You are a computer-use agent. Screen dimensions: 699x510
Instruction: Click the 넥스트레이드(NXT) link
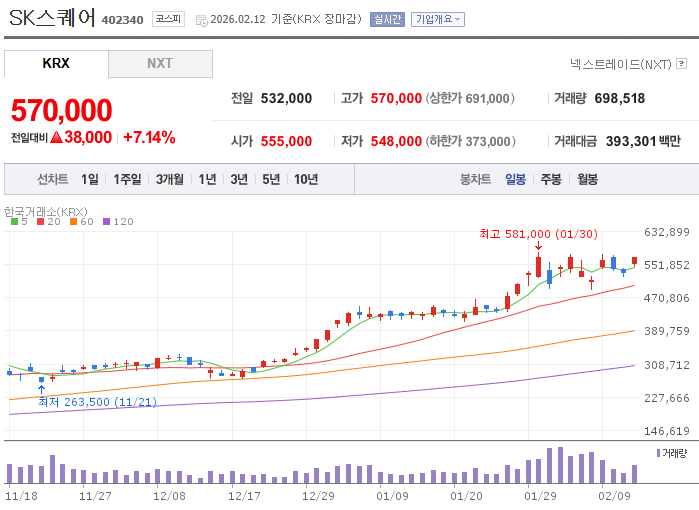[x=621, y=64]
